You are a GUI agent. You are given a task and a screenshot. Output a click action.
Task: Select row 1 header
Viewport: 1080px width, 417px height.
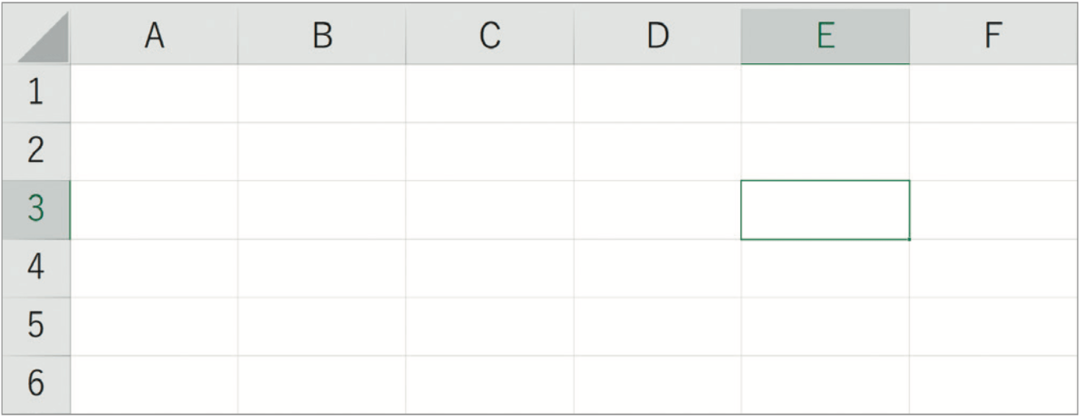tap(36, 94)
